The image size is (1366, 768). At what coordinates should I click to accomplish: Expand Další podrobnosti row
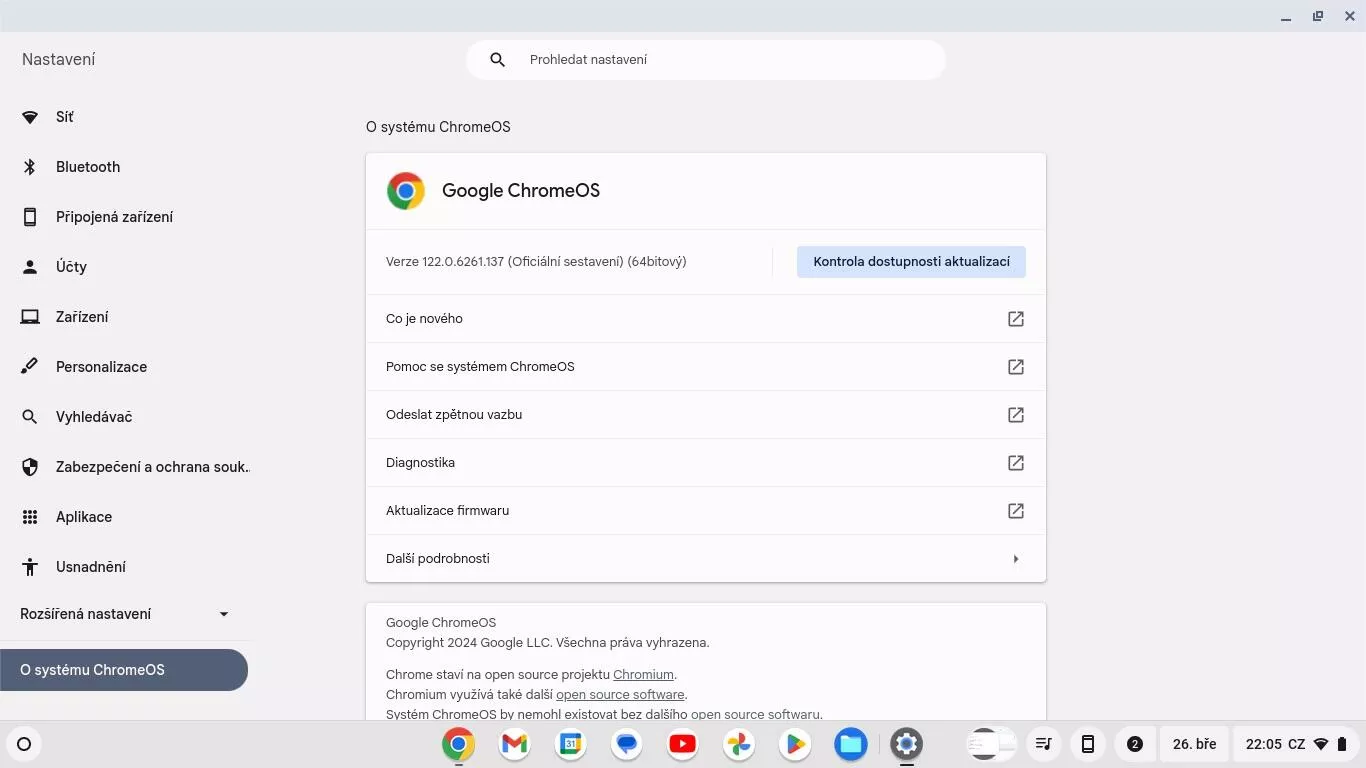coord(706,559)
